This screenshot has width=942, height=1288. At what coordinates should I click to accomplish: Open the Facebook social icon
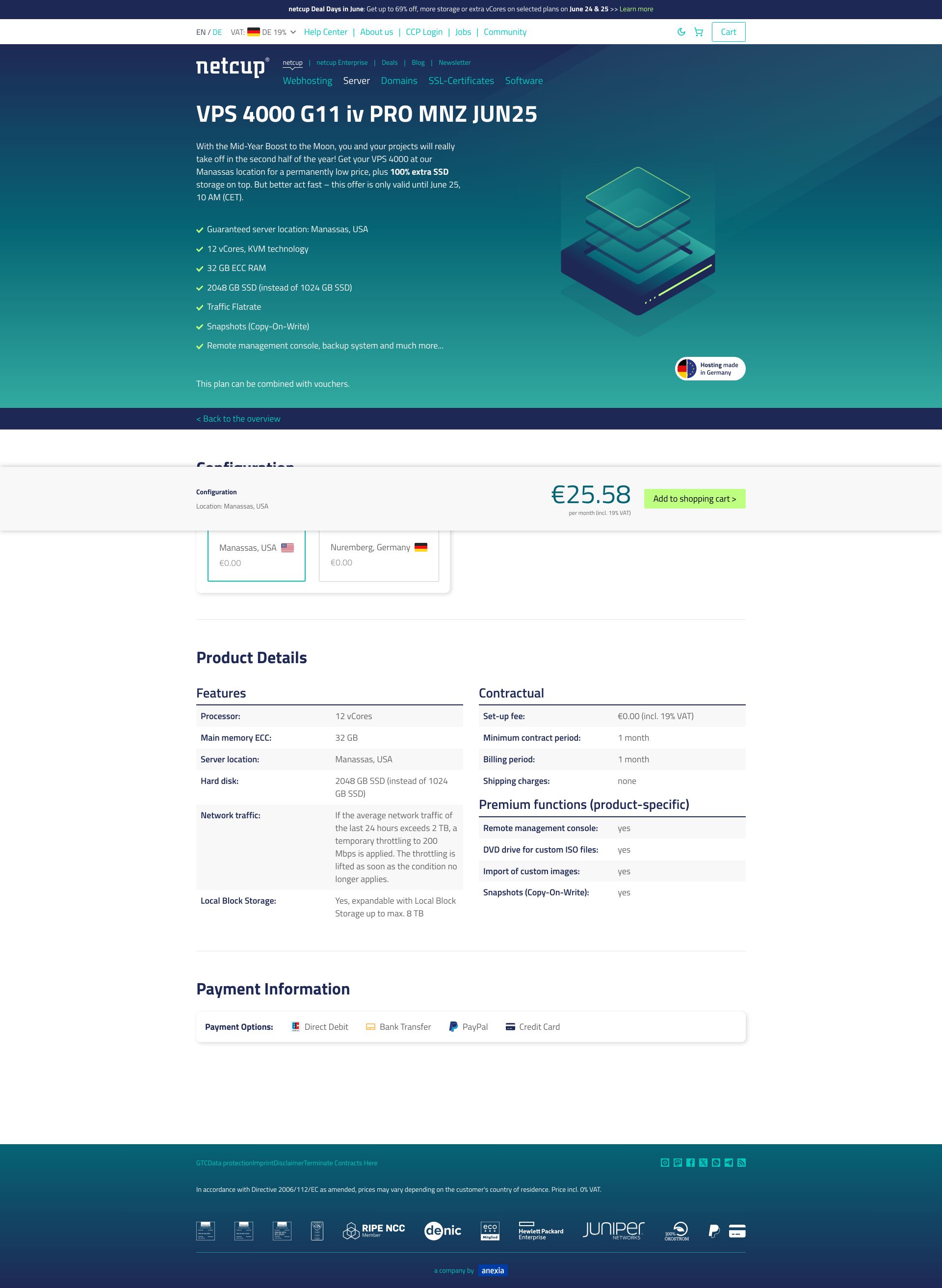tap(690, 1162)
